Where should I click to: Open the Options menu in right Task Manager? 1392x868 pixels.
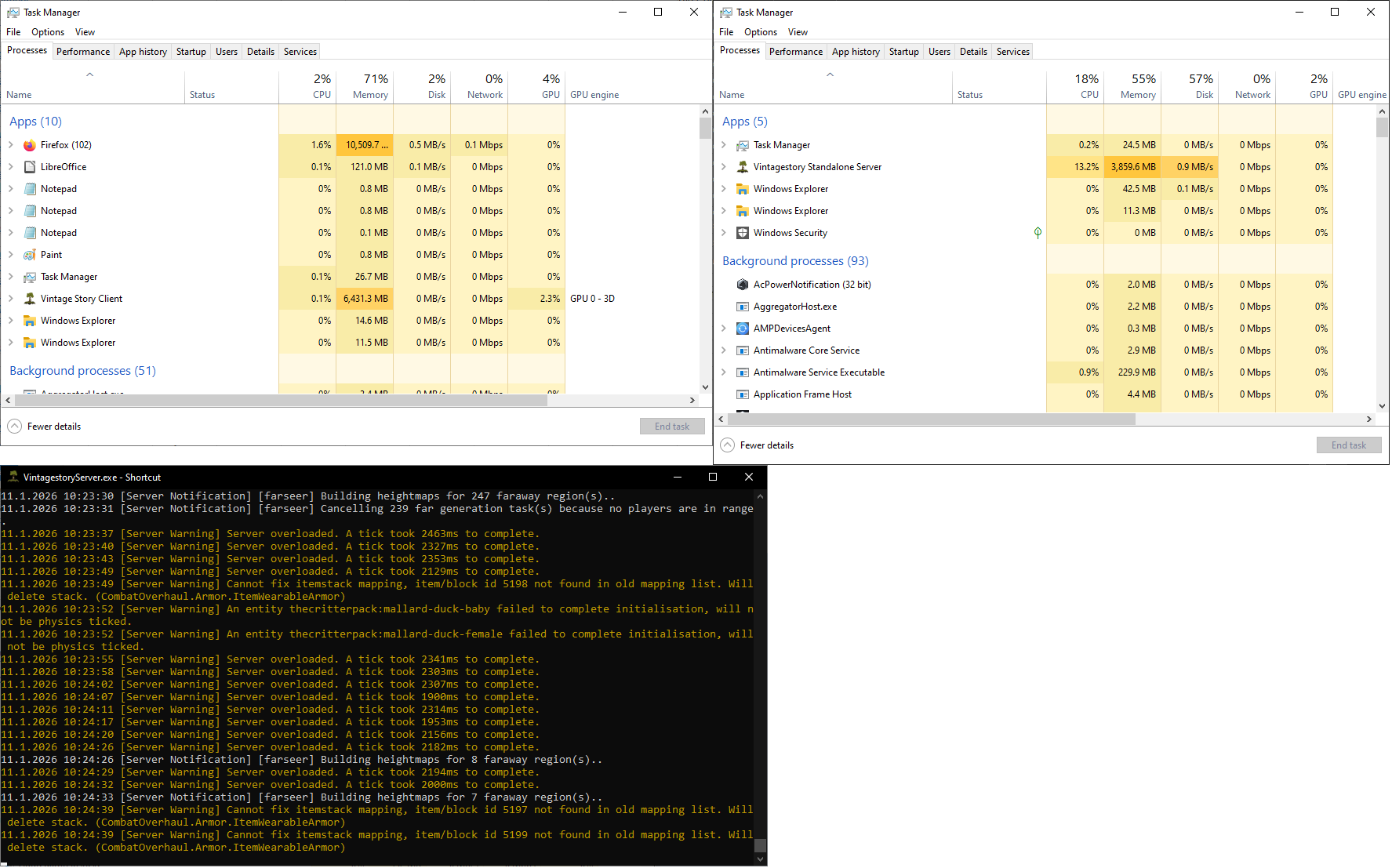click(x=760, y=32)
